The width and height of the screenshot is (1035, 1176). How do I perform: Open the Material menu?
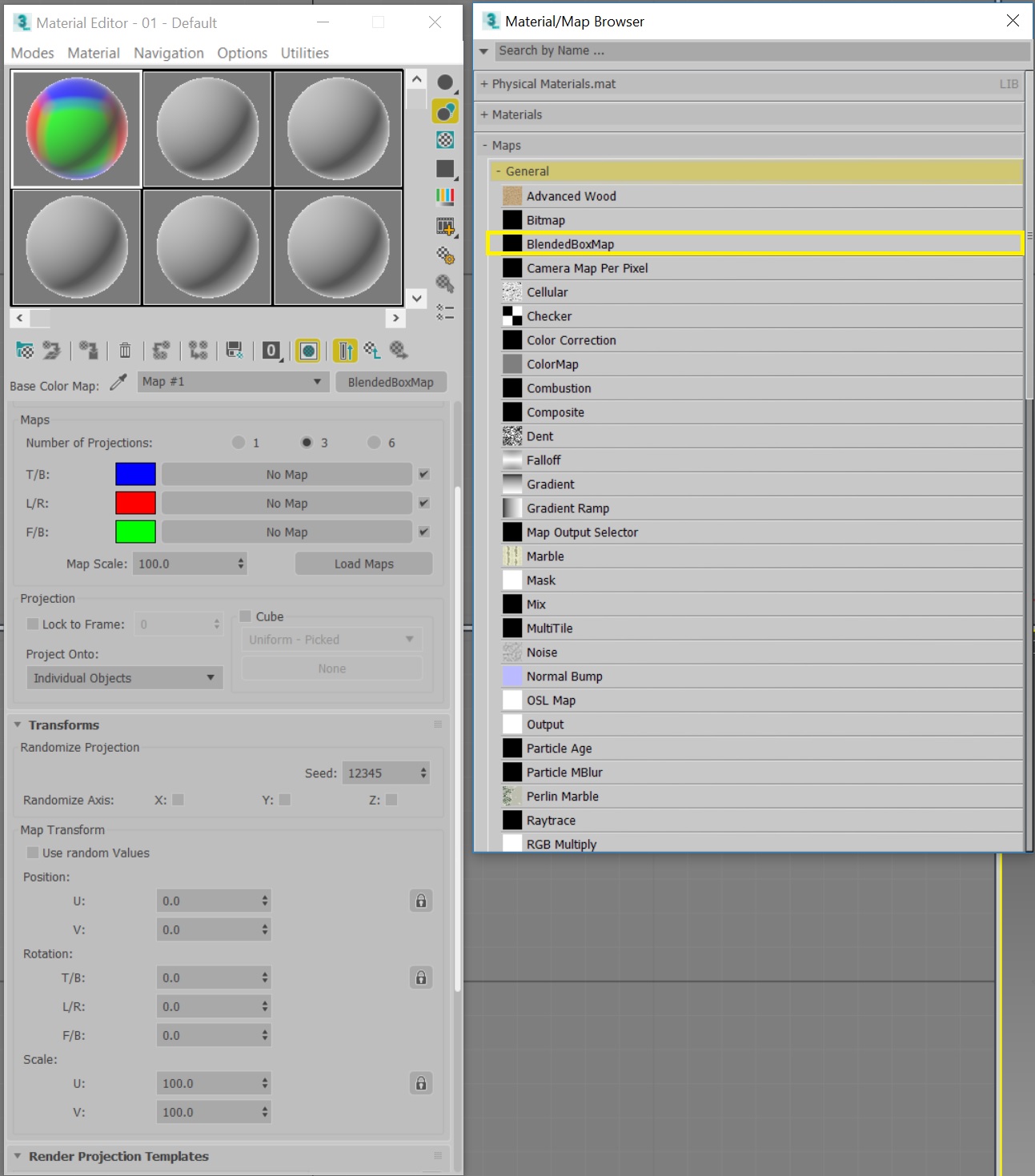click(x=94, y=53)
